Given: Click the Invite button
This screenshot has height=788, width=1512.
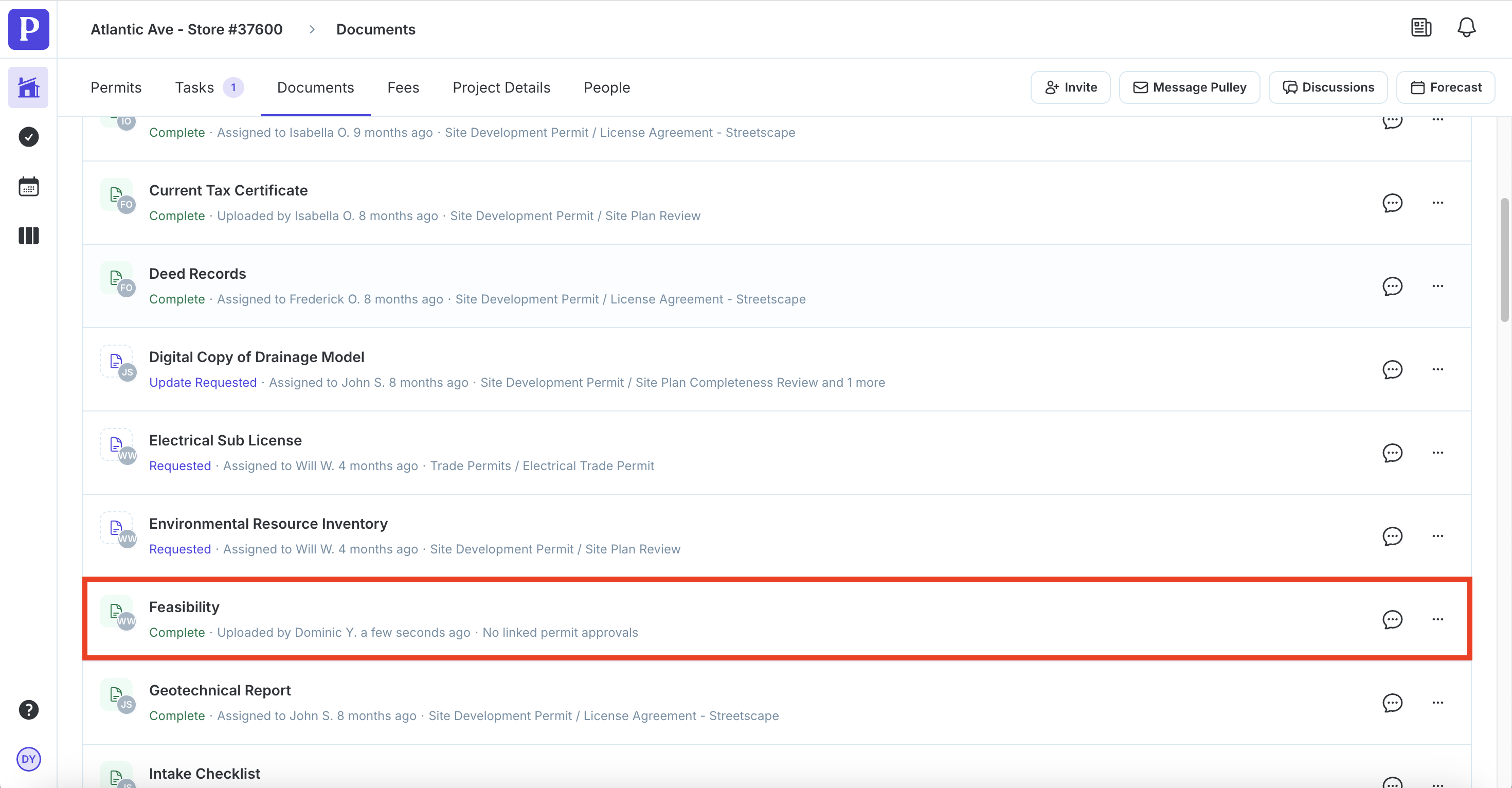Looking at the screenshot, I should [1070, 87].
